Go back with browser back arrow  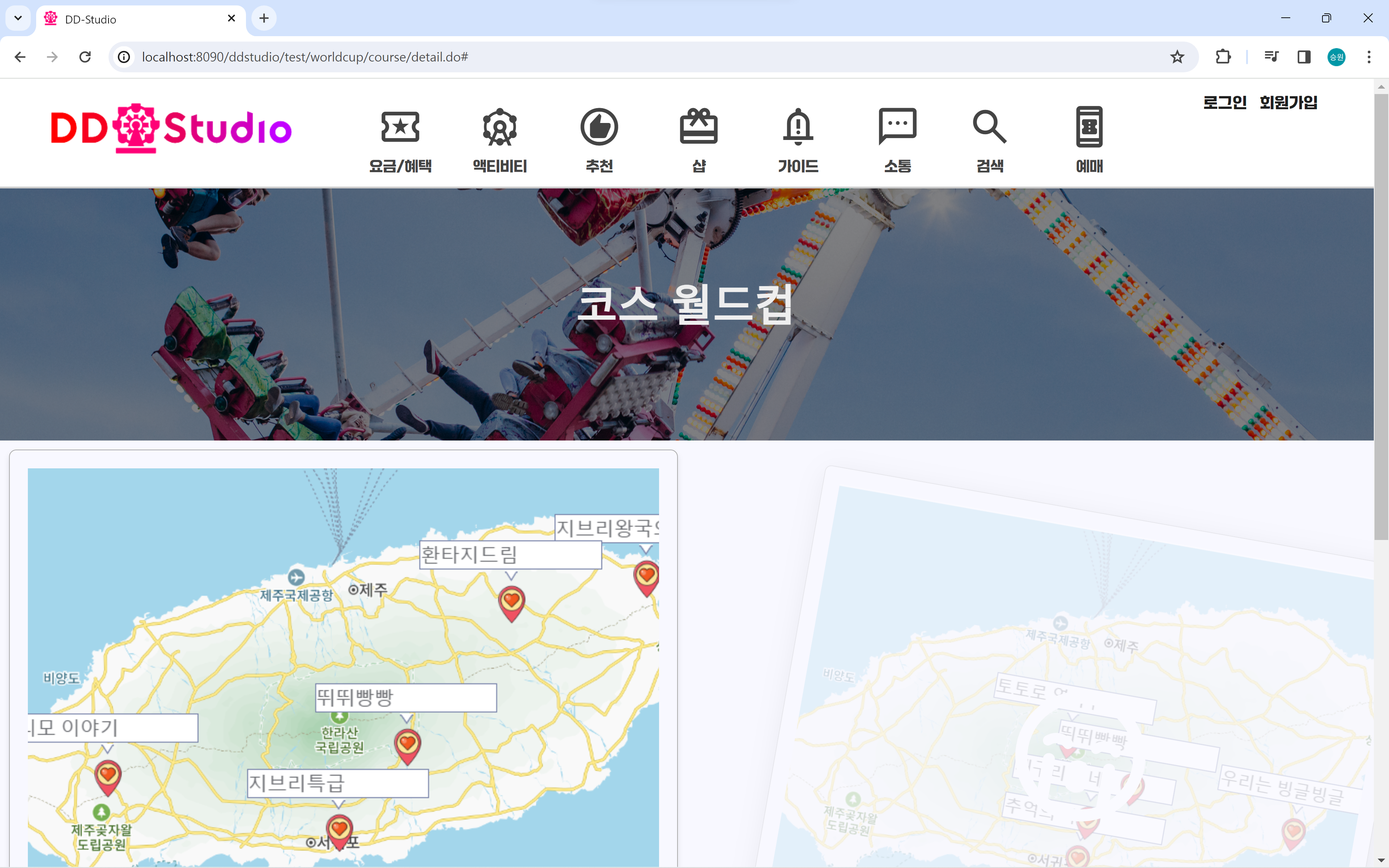click(20, 57)
